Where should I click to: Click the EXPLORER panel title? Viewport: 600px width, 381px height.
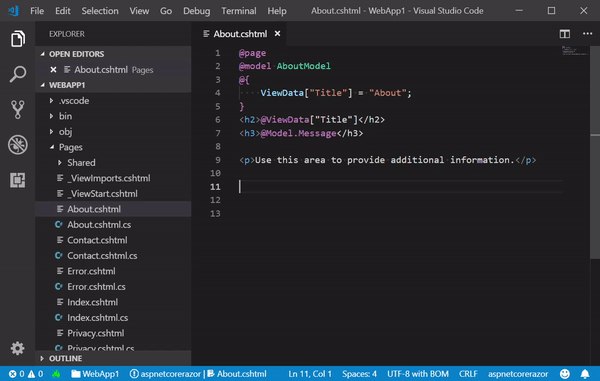(67, 34)
